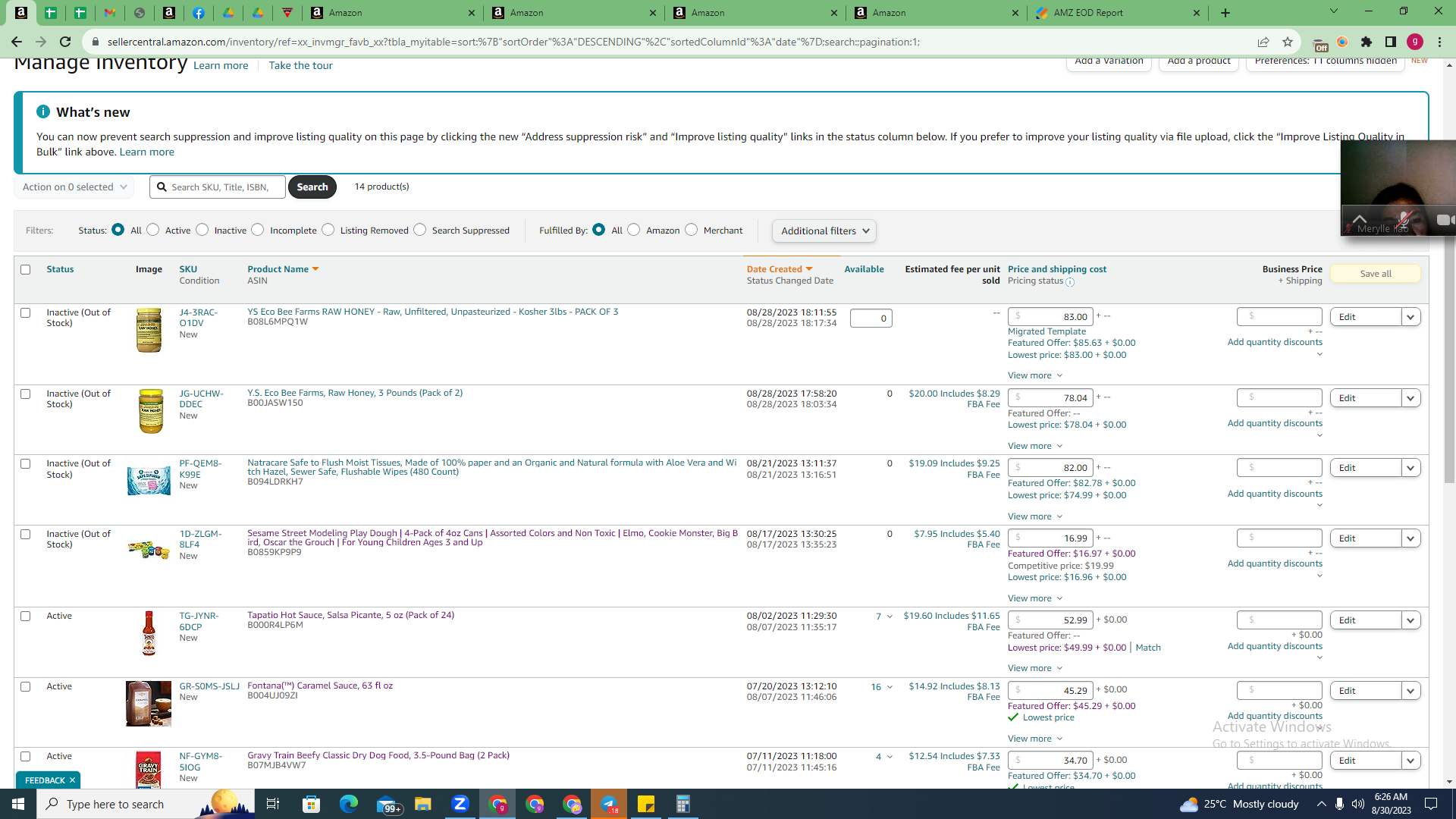The image size is (1456, 819).
Task: Select Fulfilled By Merchant filter
Action: 692,230
